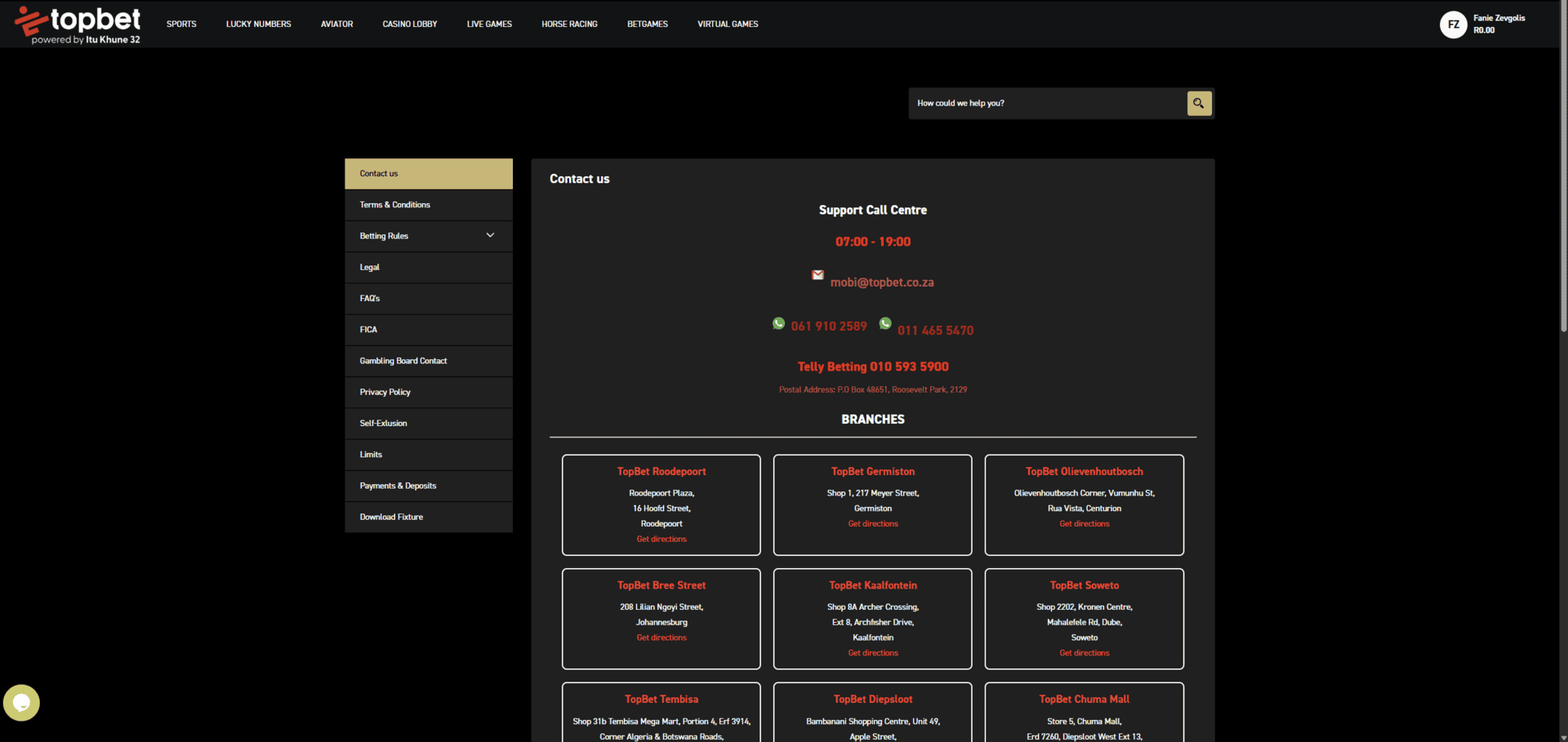
Task: Click the TopBet Kaalfontein branch title
Action: pyautogui.click(x=873, y=585)
